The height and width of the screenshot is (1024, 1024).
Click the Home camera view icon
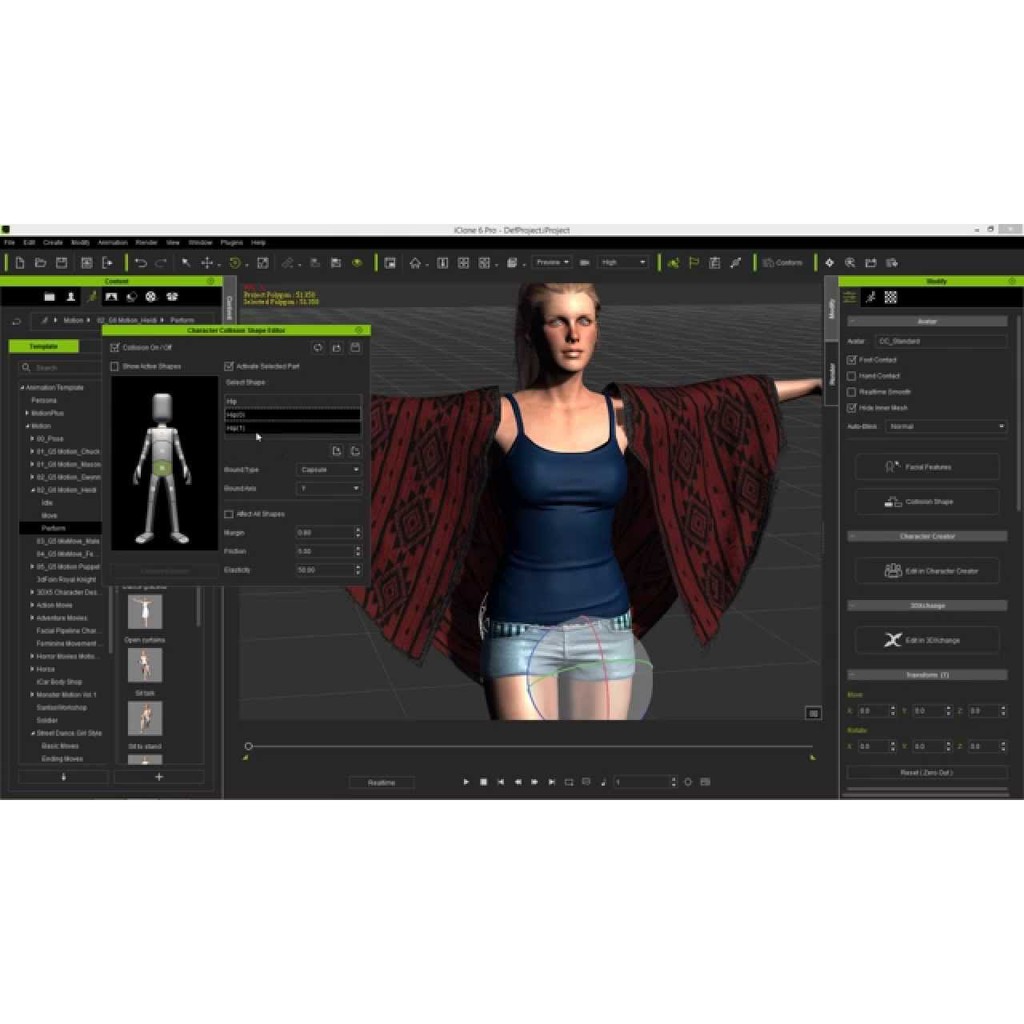pos(415,263)
